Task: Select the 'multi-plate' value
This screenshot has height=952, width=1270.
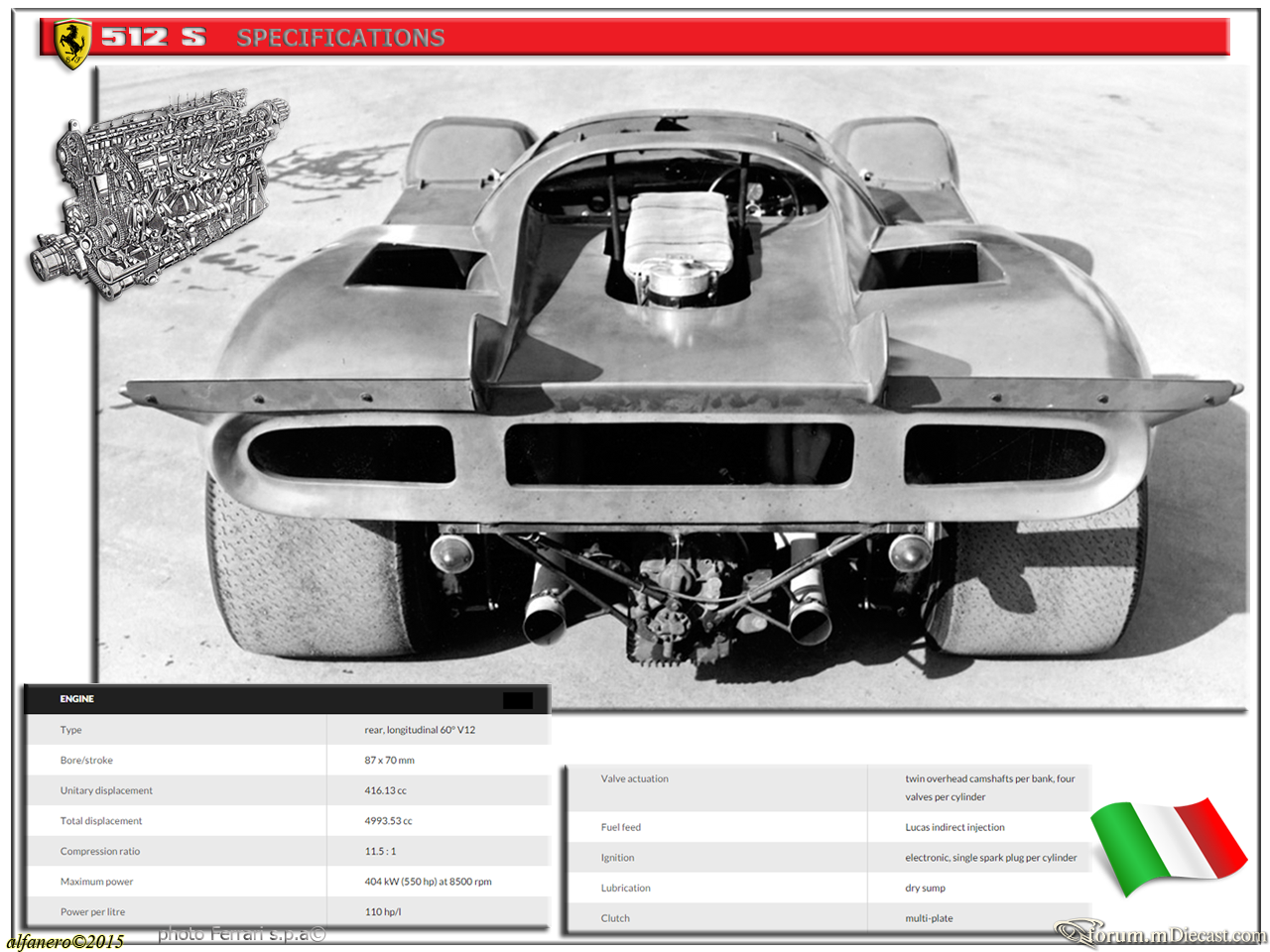Action: click(929, 918)
